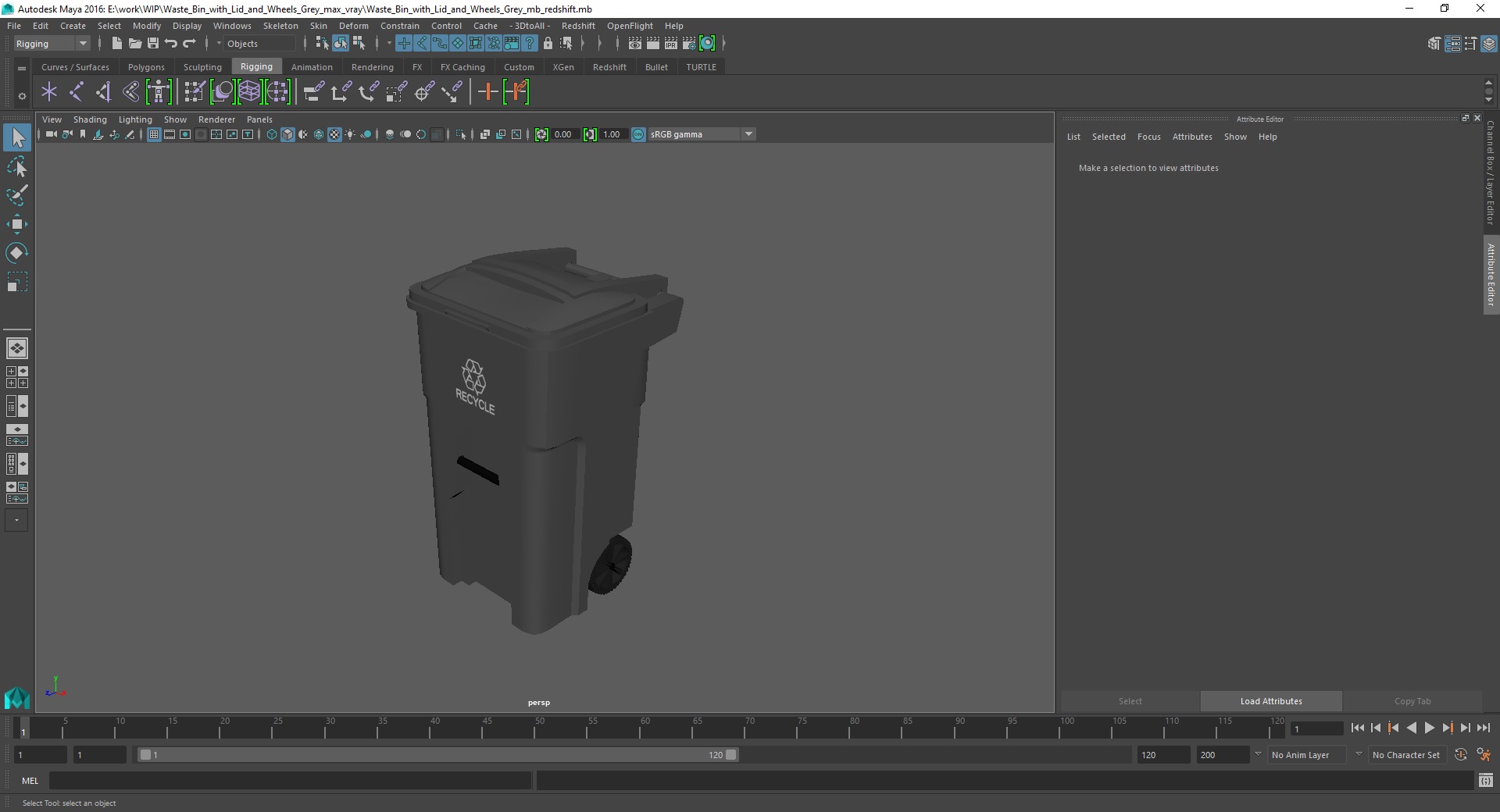Select the IK Handle tool icon
The height and width of the screenshot is (812, 1500).
point(104,92)
